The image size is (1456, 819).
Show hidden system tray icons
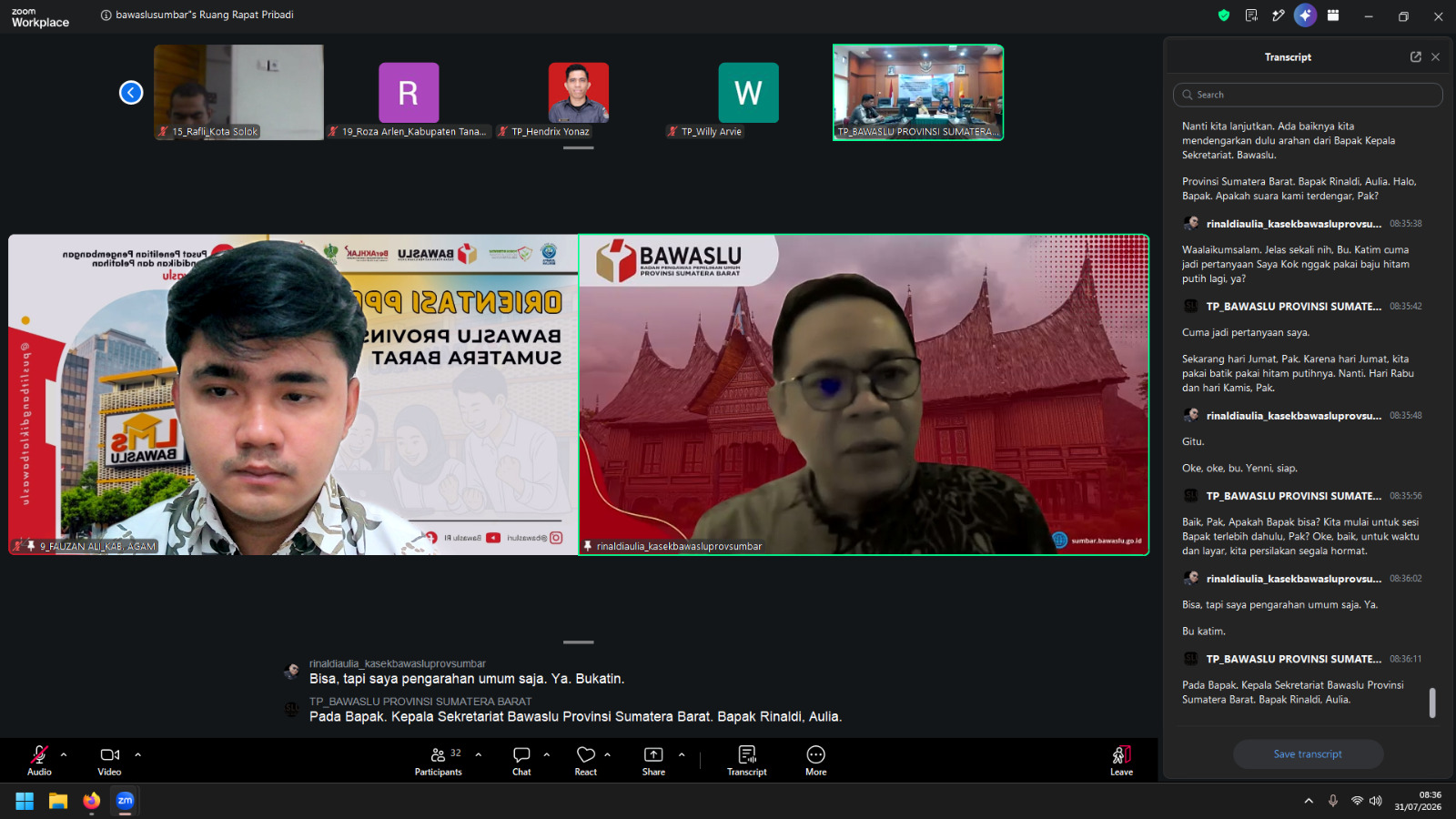[x=1309, y=801]
